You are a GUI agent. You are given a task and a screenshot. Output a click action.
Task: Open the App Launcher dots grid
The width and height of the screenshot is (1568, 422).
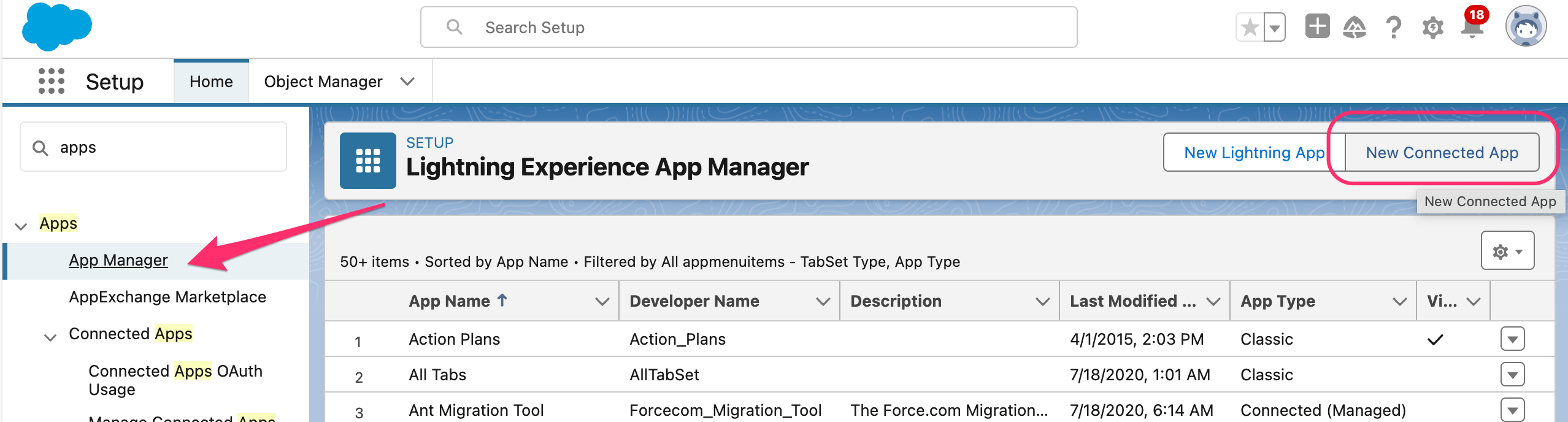point(52,81)
